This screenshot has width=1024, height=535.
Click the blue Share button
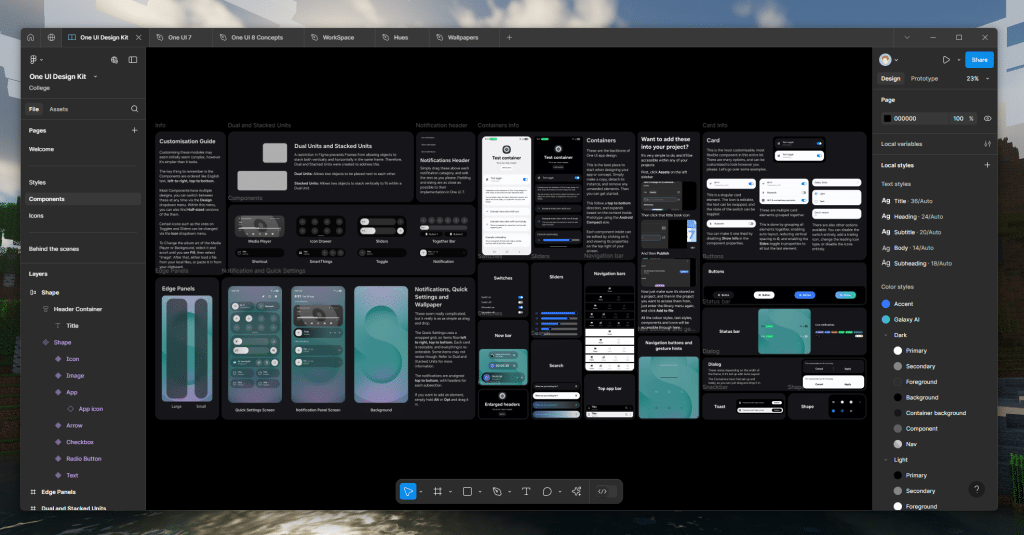click(979, 59)
